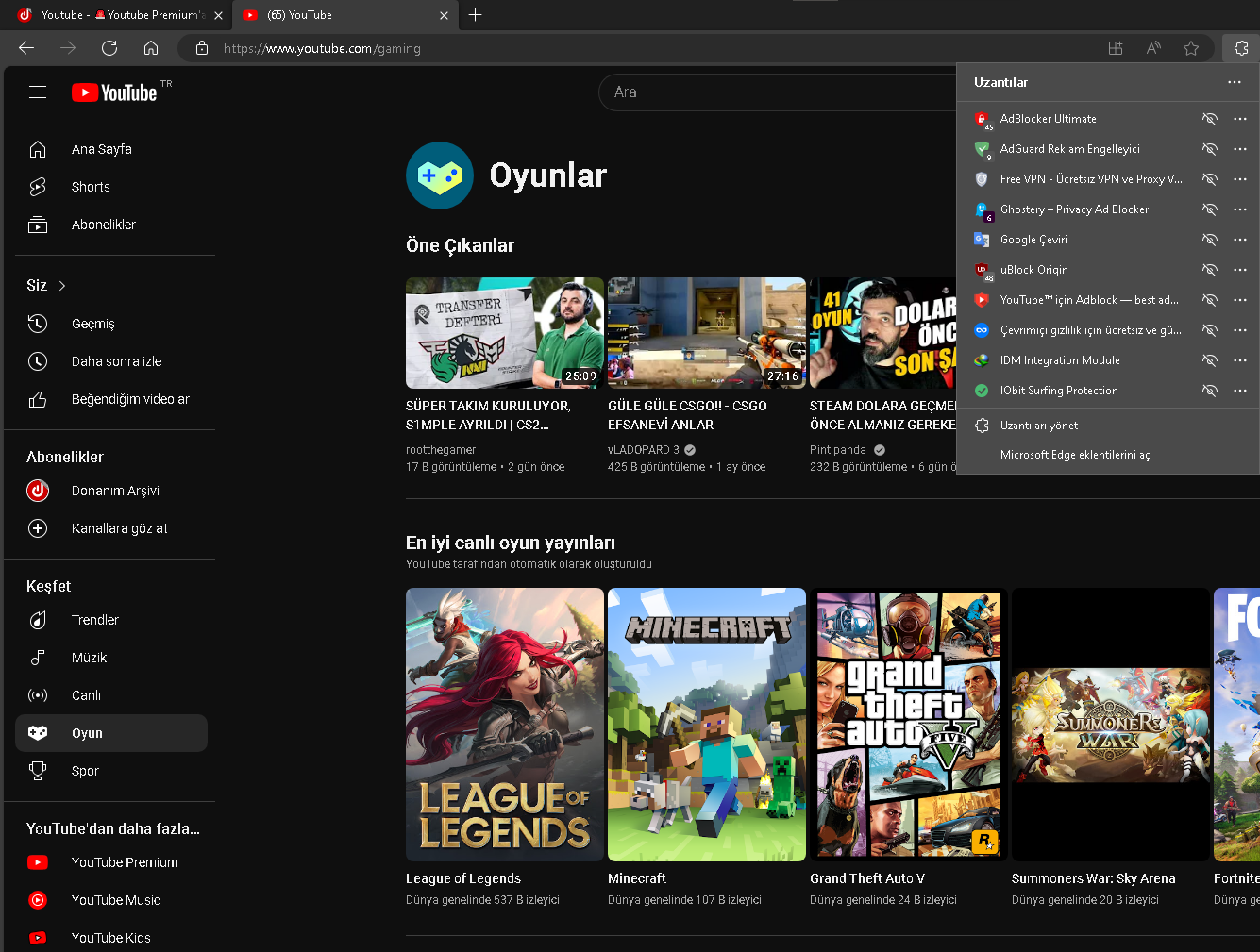This screenshot has width=1260, height=952.
Task: Open more options for AdGuard Reklam Engelleyici
Action: coord(1240,149)
